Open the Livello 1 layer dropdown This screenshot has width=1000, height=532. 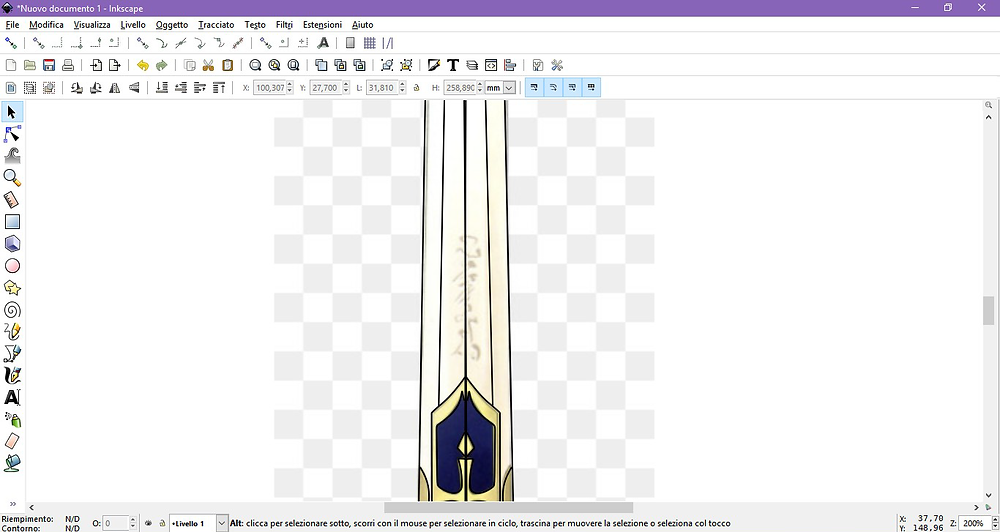[222, 523]
